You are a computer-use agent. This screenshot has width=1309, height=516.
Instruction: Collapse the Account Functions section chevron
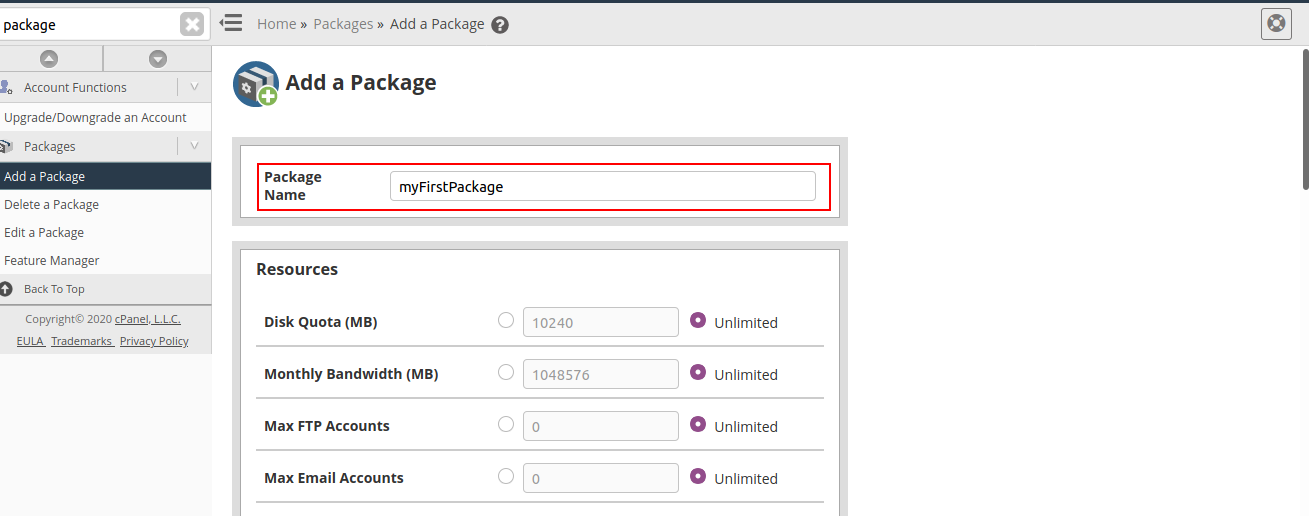[194, 87]
